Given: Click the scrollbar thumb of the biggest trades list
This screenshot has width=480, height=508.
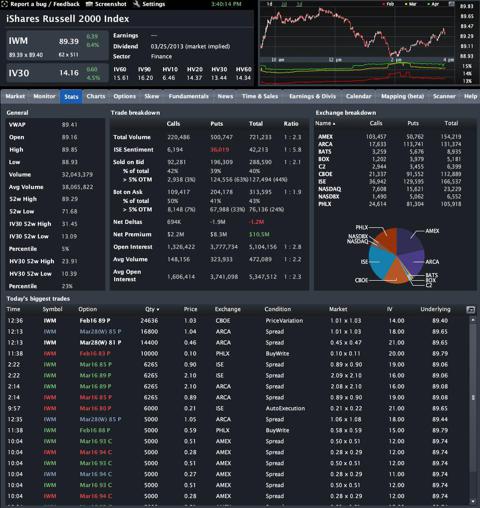Looking at the screenshot, I should (x=473, y=398).
